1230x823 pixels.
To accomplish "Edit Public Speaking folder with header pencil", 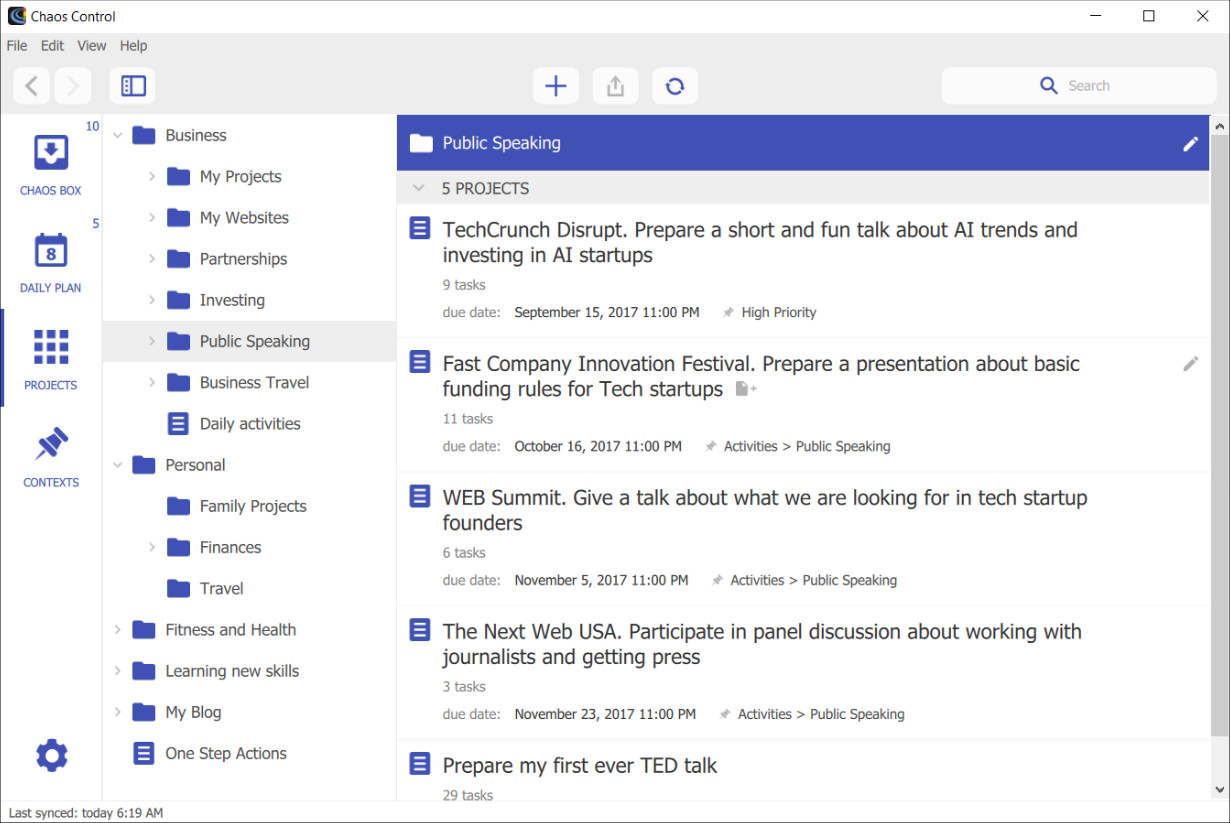I will click(x=1190, y=144).
